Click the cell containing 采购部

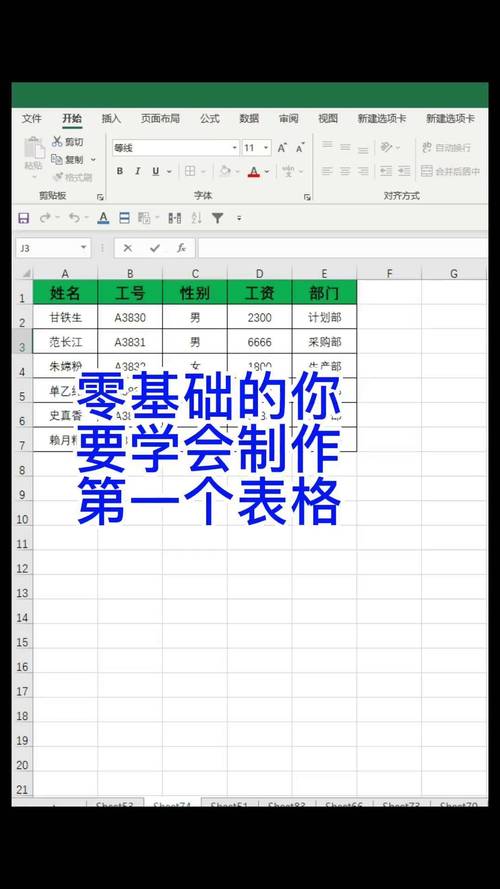324,342
